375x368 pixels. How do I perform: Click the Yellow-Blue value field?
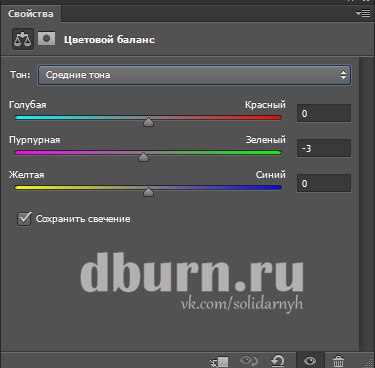tap(324, 183)
